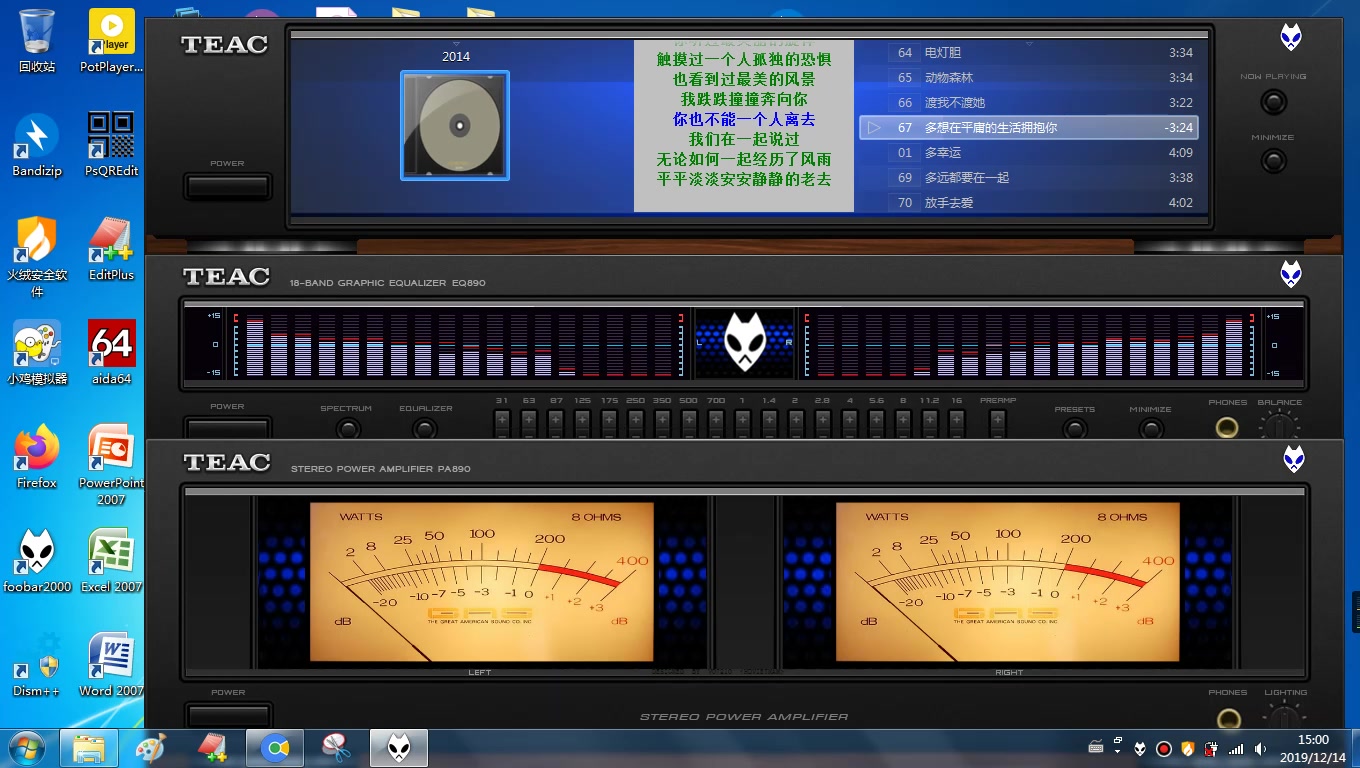Click the album art CD thumbnail

tap(455, 125)
